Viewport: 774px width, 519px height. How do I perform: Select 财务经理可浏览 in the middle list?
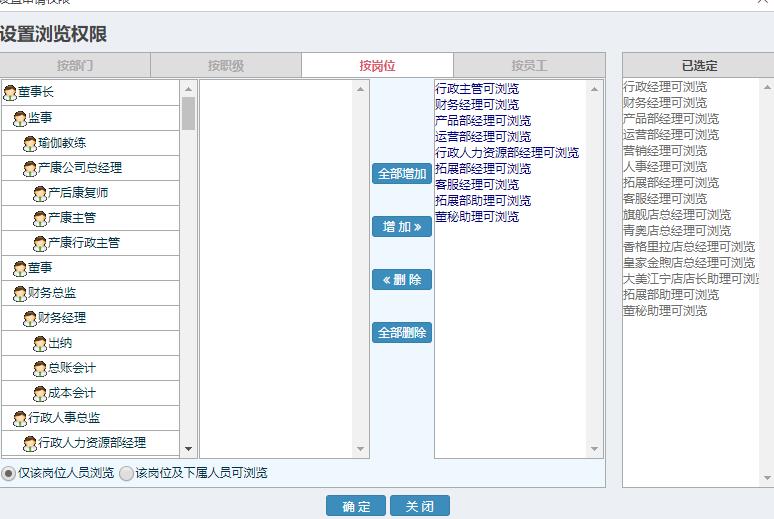click(x=477, y=105)
